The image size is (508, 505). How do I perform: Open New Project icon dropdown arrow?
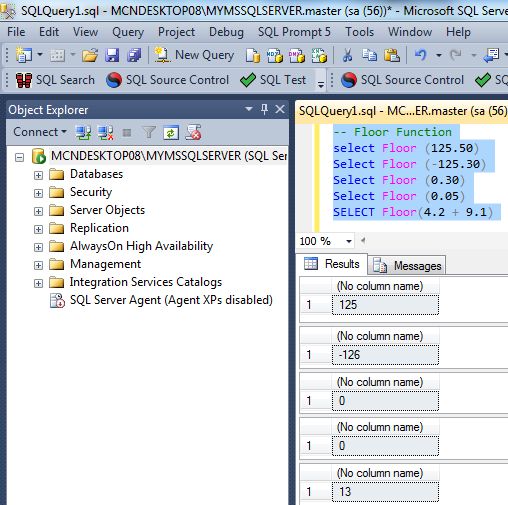coord(40,54)
